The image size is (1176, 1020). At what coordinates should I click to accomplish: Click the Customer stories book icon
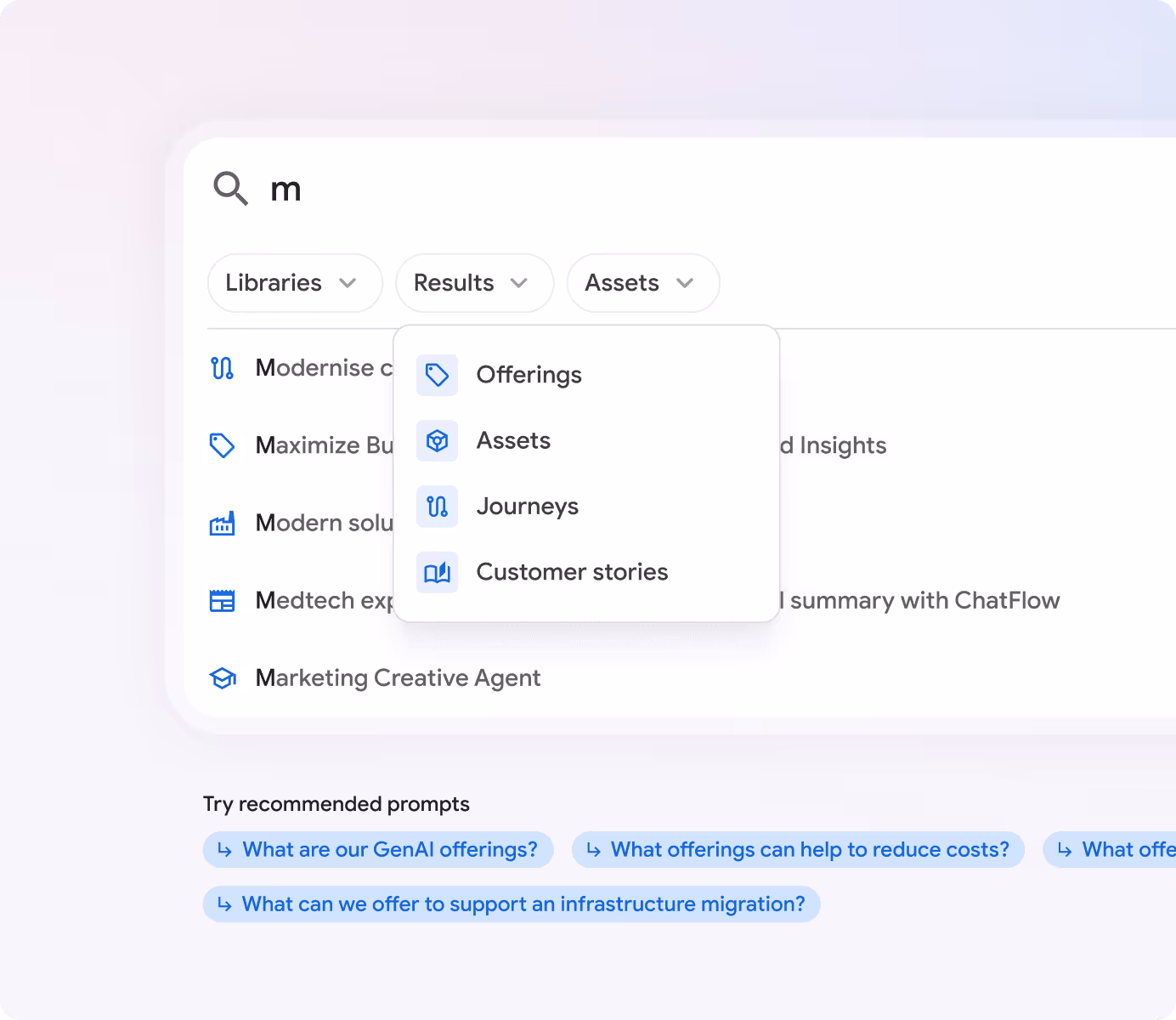pyautogui.click(x=437, y=572)
